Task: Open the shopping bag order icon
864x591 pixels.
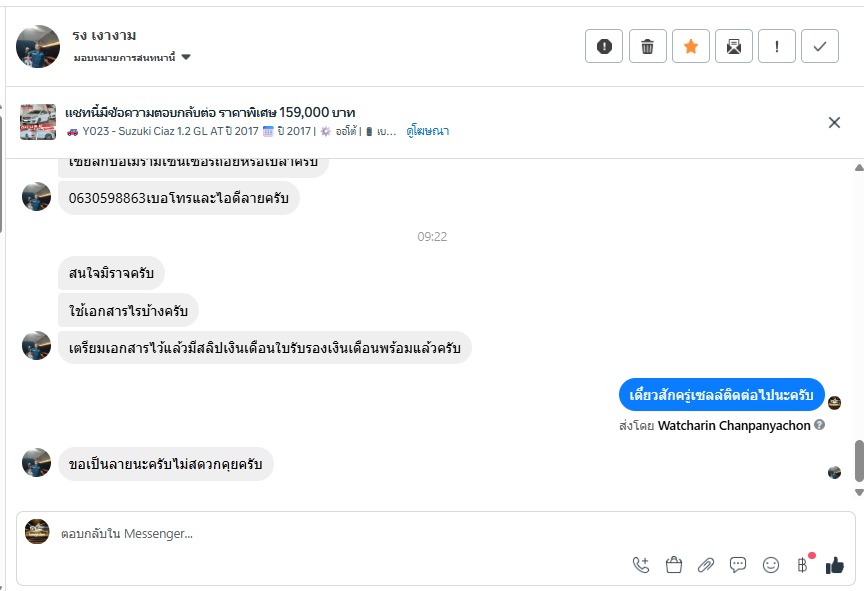Action: click(673, 565)
